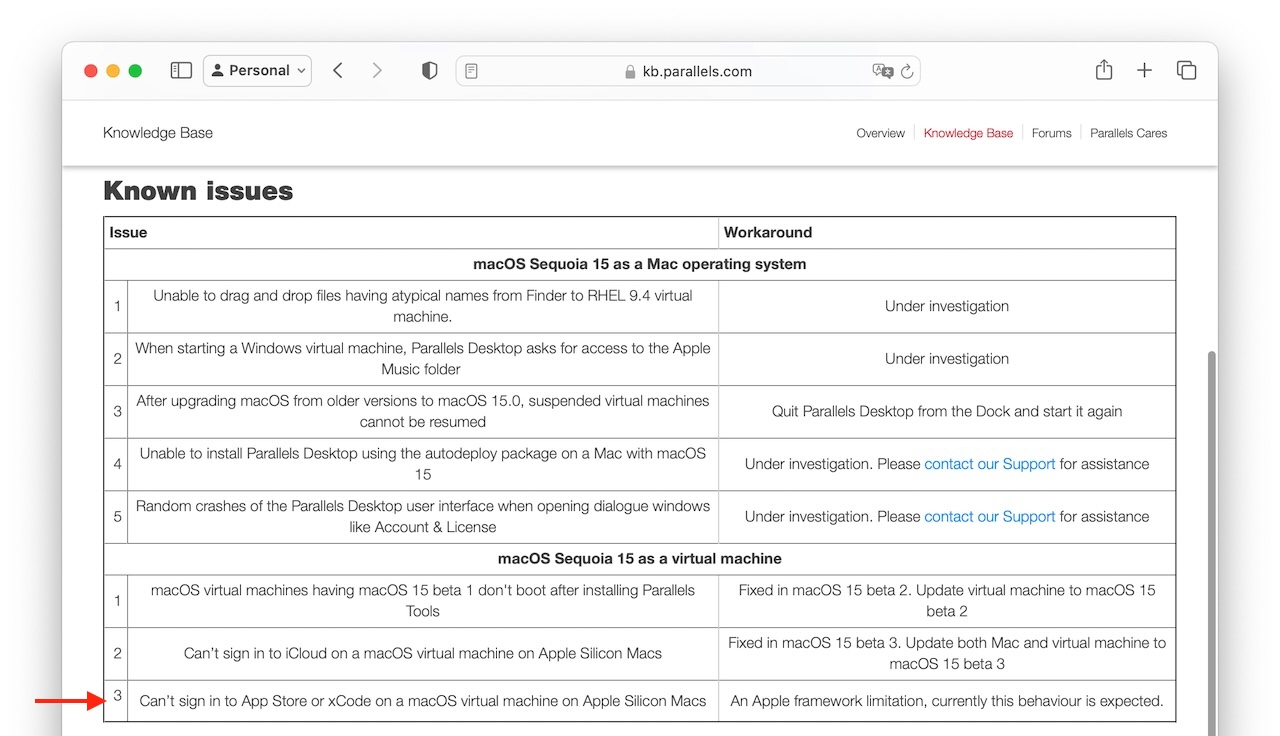Select the kb.parallels.com address field
Image resolution: width=1280 pixels, height=736 pixels.
pos(688,71)
